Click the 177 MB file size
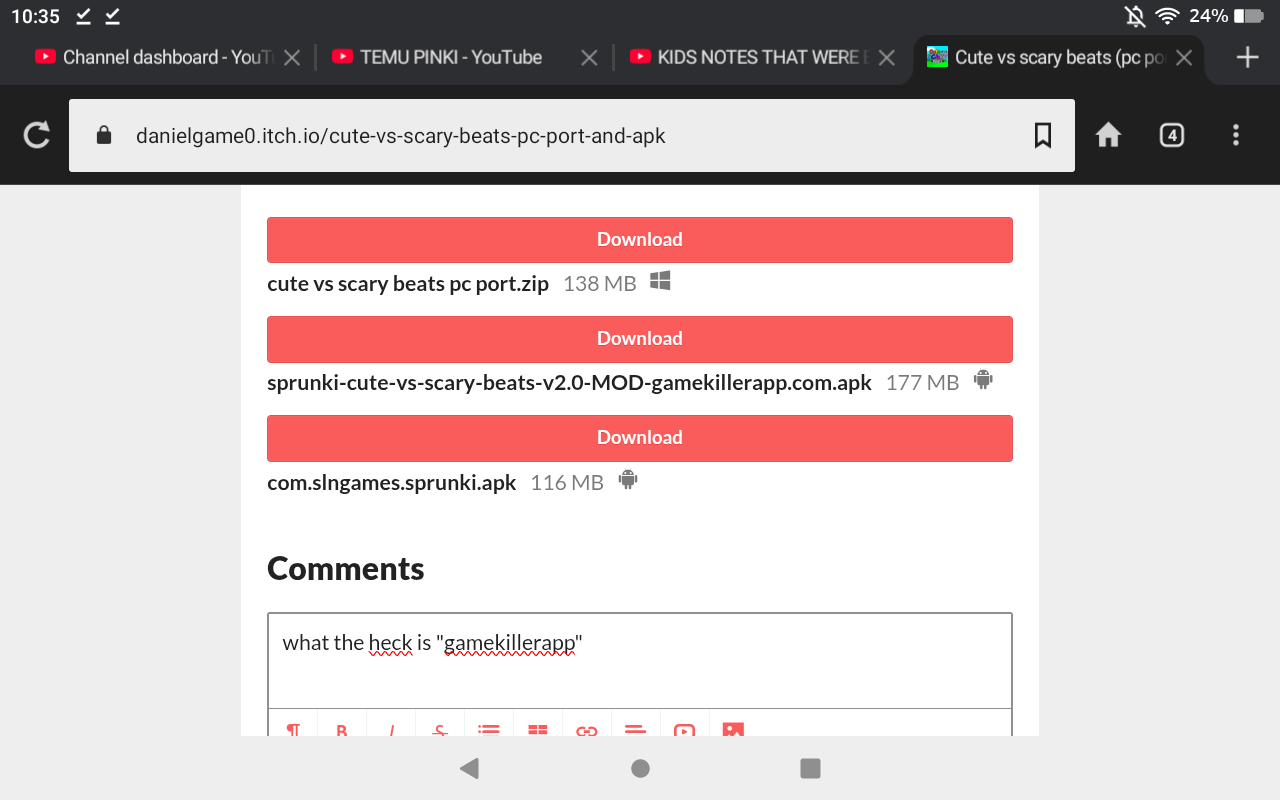Viewport: 1280px width, 800px height. point(922,383)
